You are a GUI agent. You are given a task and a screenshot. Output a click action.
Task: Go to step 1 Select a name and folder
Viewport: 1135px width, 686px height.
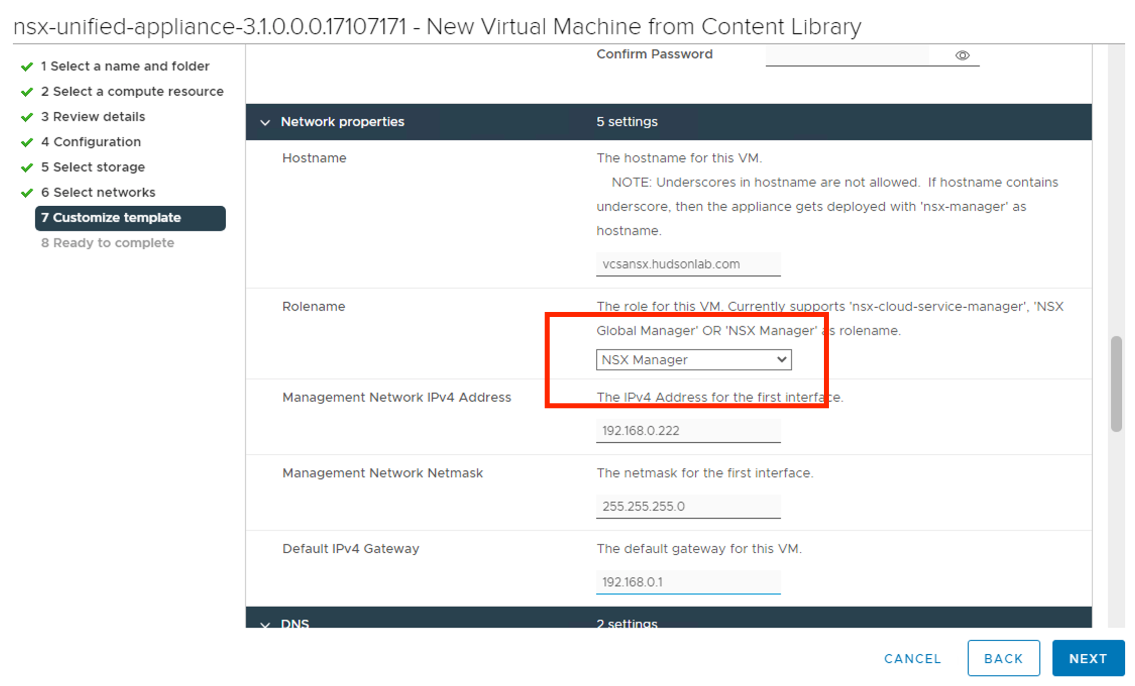pos(125,66)
